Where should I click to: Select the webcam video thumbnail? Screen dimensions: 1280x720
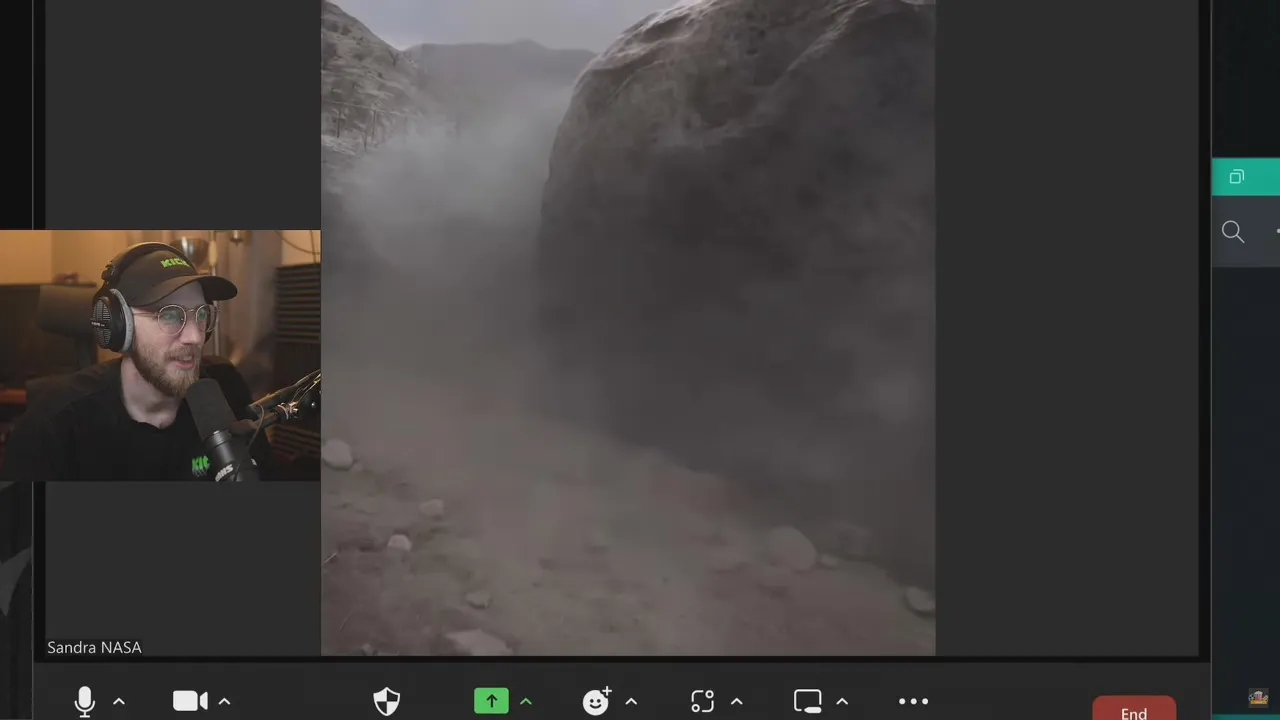point(160,355)
